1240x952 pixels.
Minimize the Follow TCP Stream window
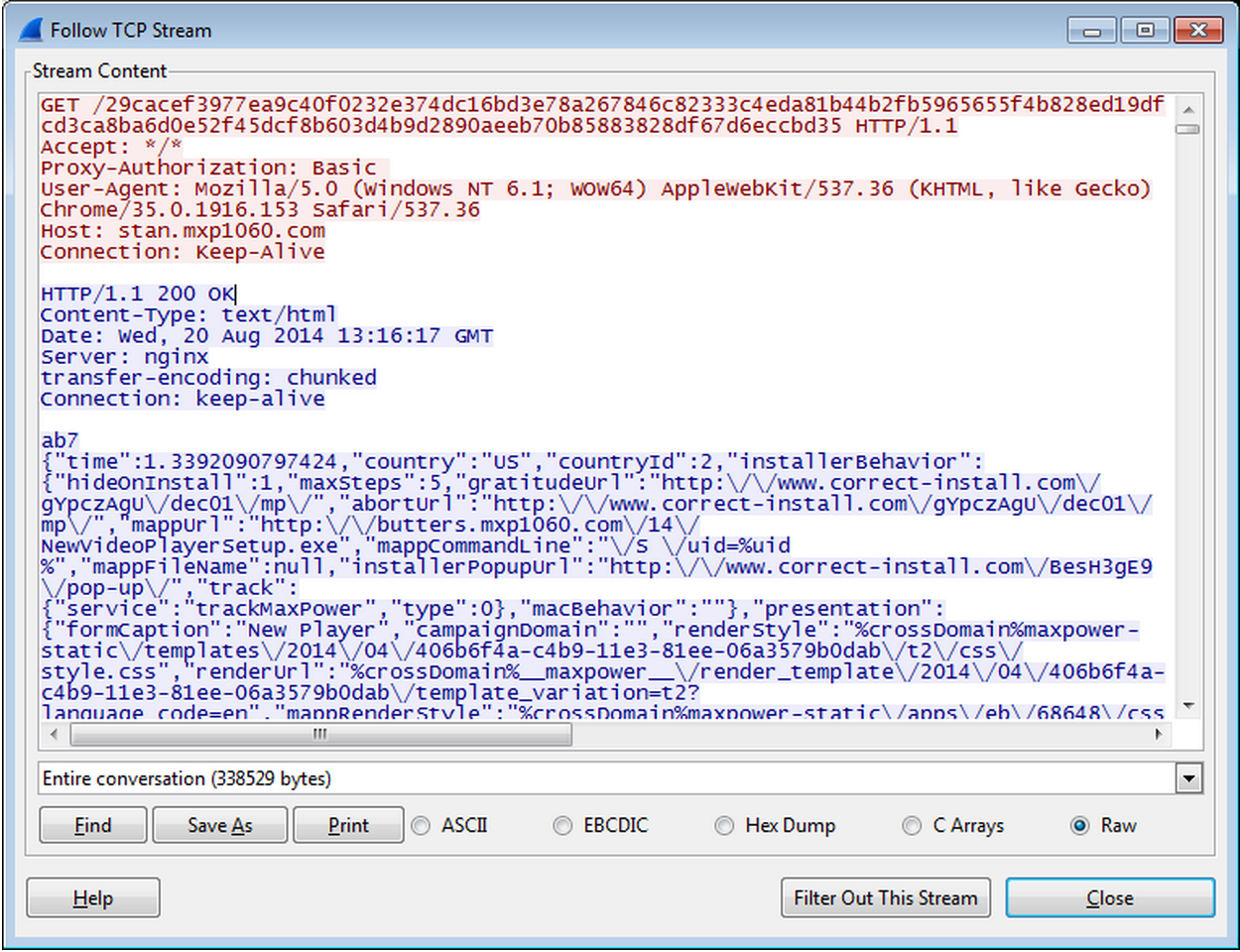pyautogui.click(x=1092, y=31)
